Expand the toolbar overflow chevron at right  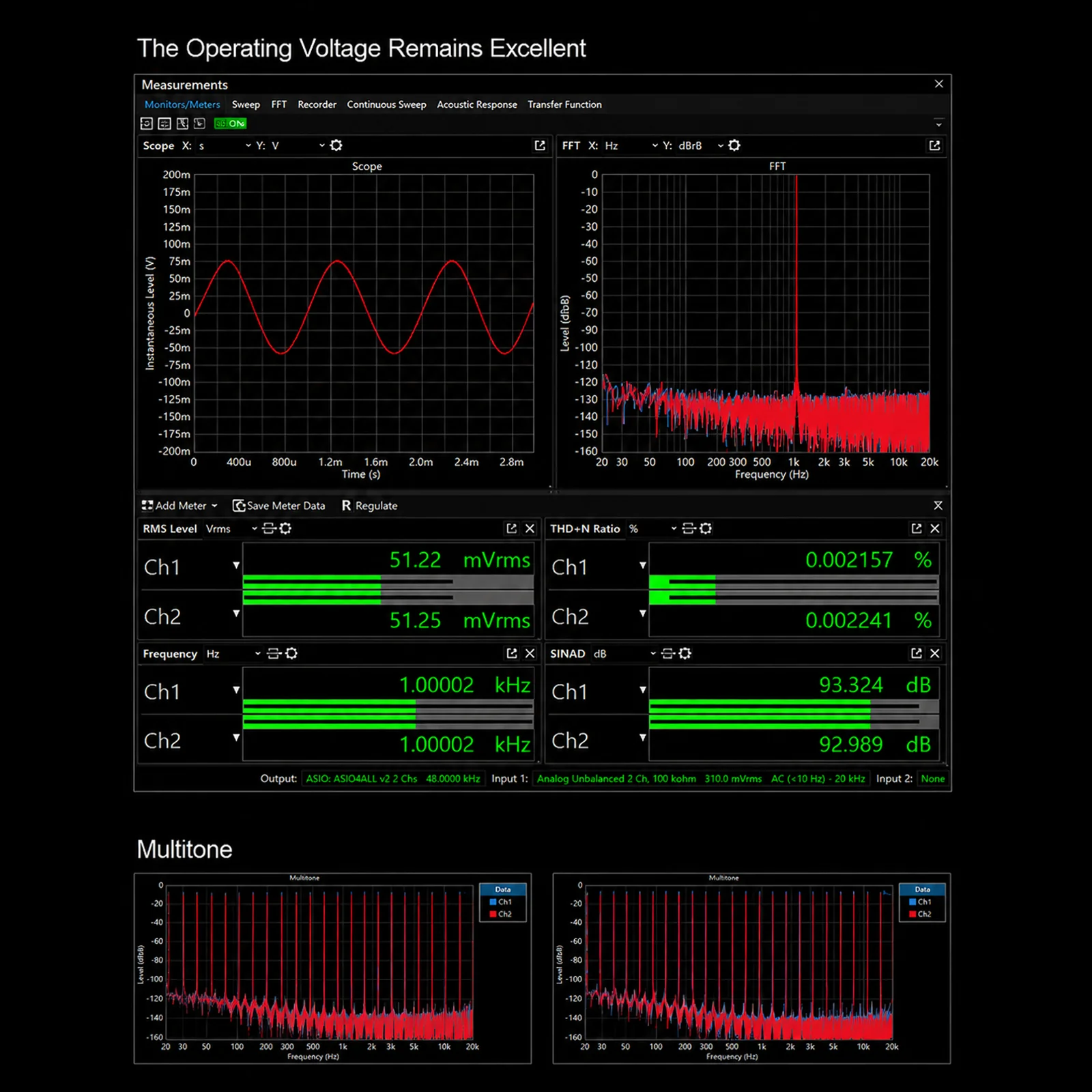click(938, 124)
